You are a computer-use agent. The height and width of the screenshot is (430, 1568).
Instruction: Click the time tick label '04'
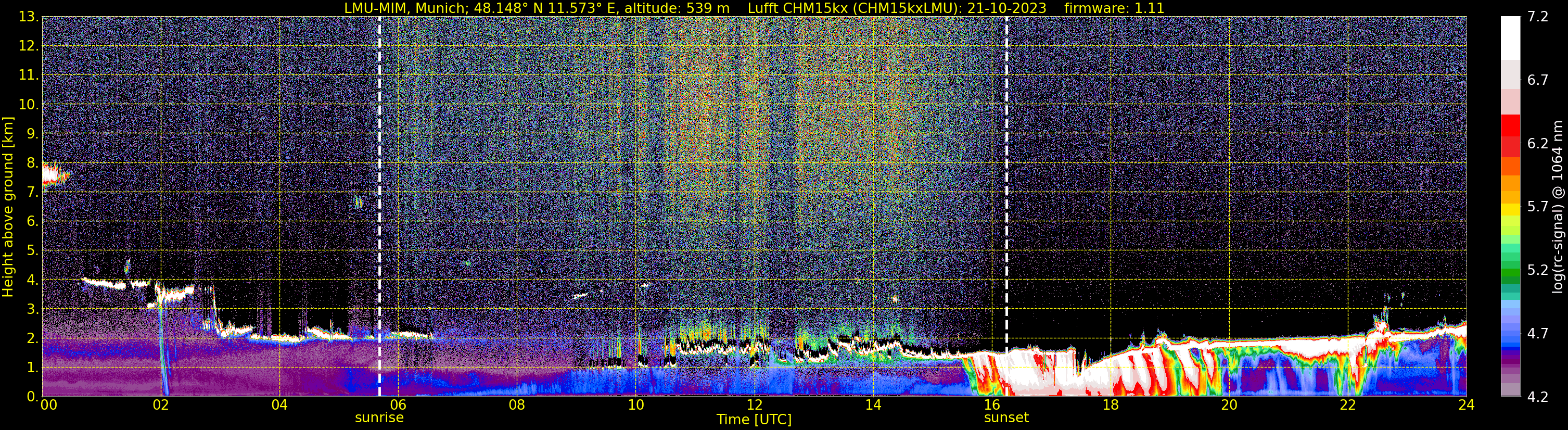tap(279, 404)
